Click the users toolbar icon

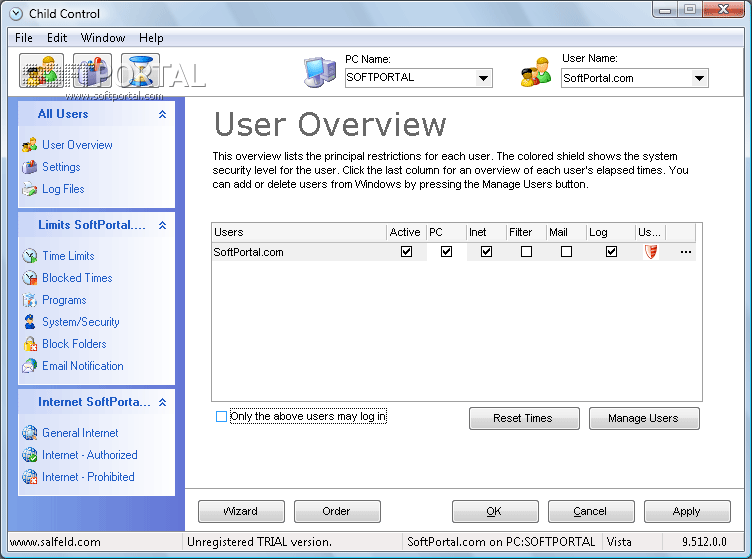[x=41, y=70]
